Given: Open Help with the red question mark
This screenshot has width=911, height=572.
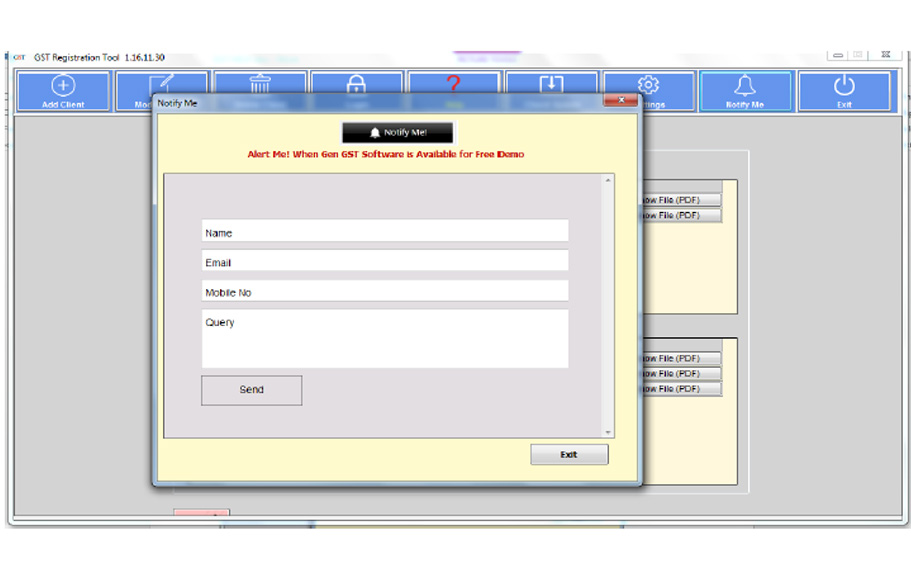Looking at the screenshot, I should (x=453, y=84).
